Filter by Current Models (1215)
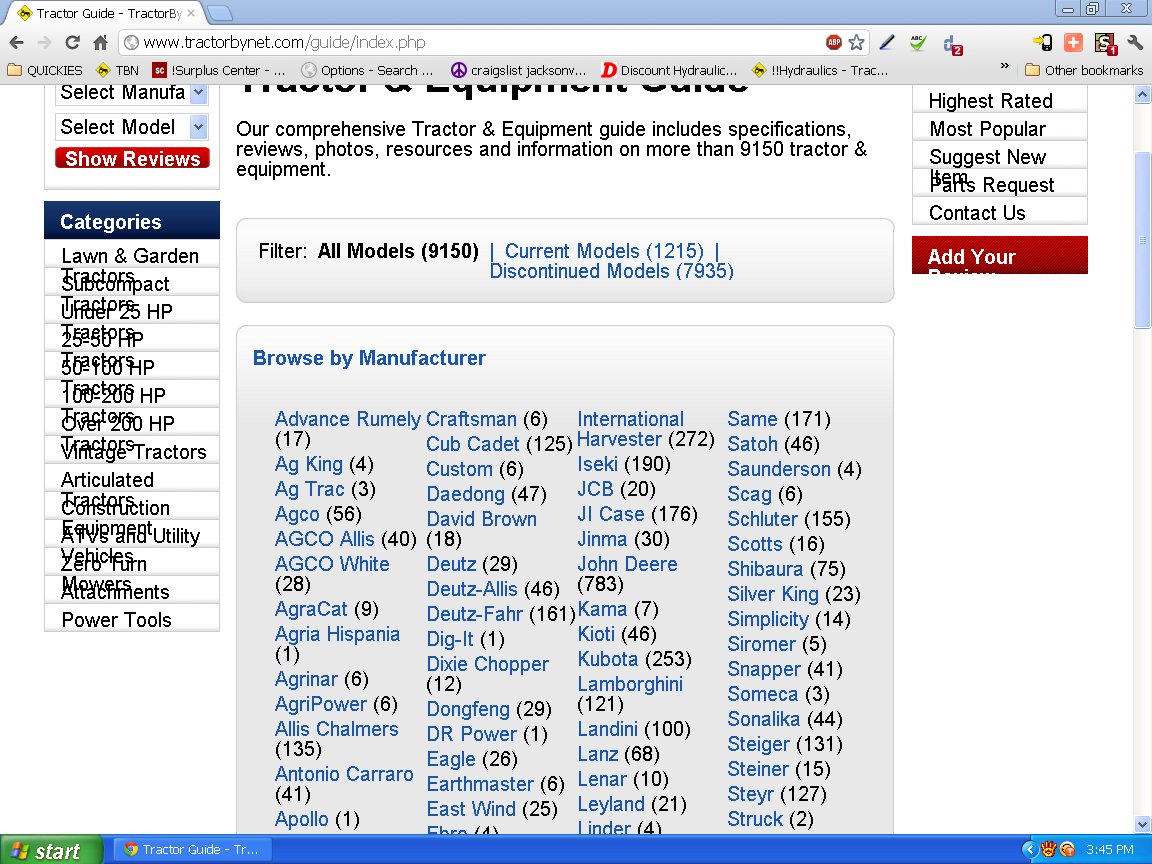 (x=604, y=251)
